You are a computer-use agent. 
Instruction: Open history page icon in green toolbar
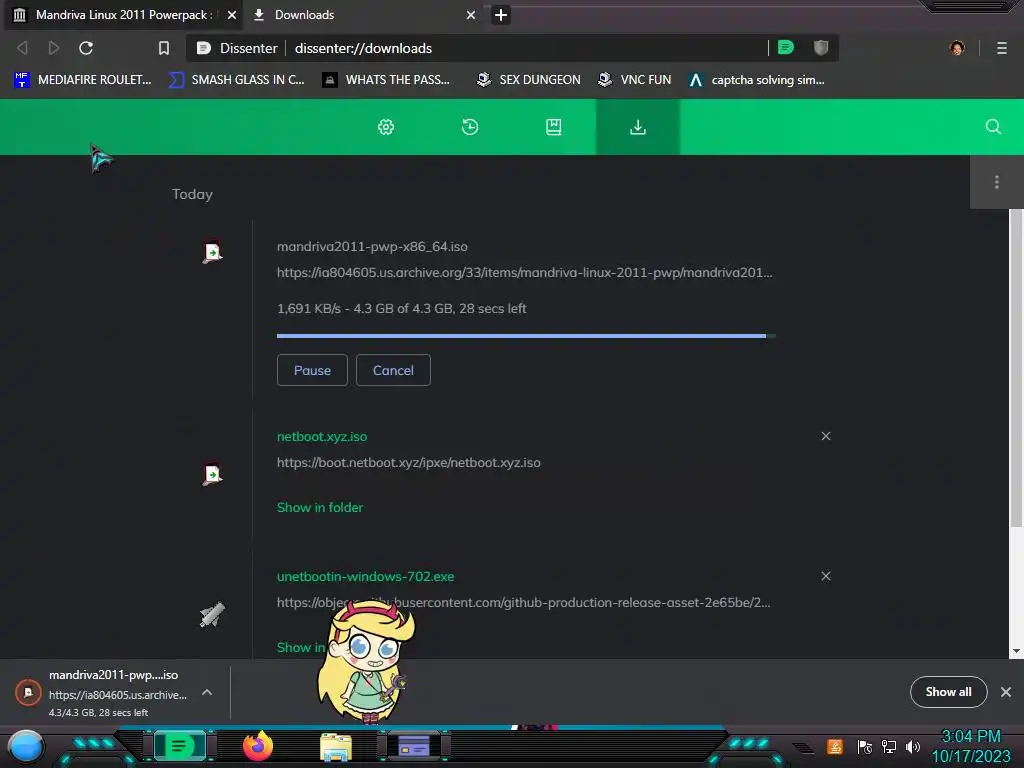click(x=470, y=127)
